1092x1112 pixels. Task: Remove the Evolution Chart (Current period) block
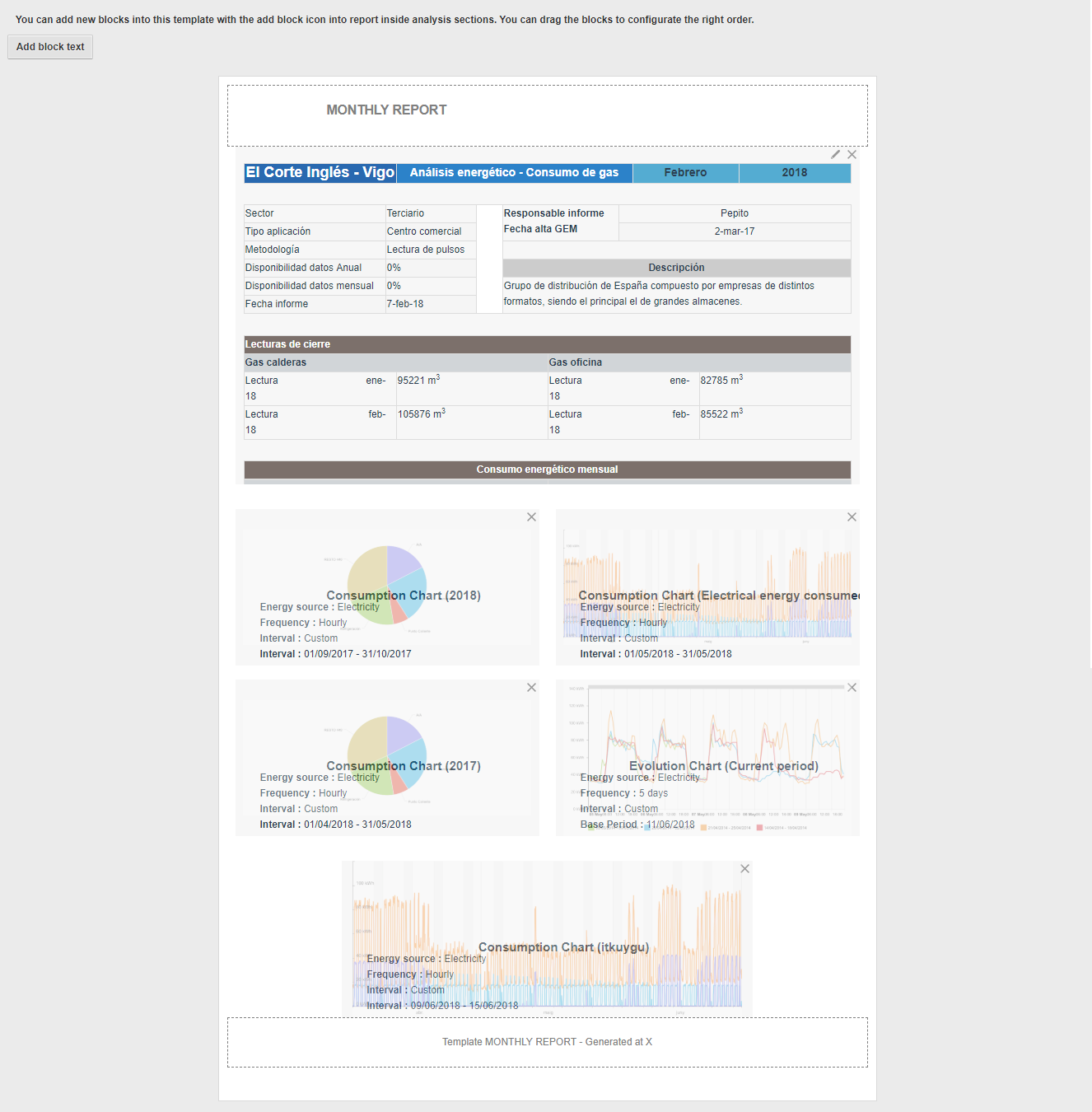[x=852, y=688]
